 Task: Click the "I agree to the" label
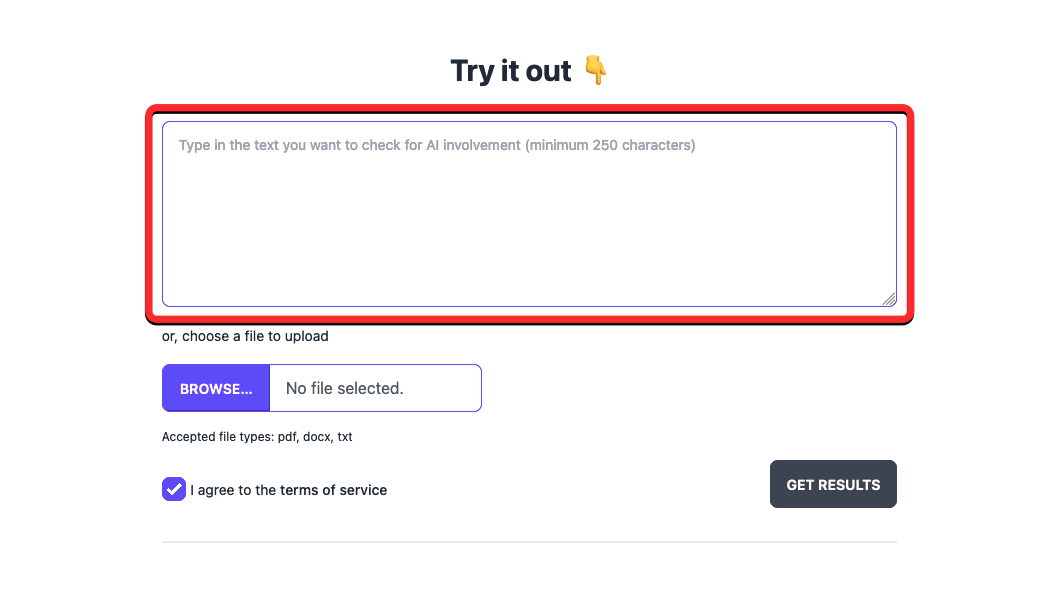233,491
